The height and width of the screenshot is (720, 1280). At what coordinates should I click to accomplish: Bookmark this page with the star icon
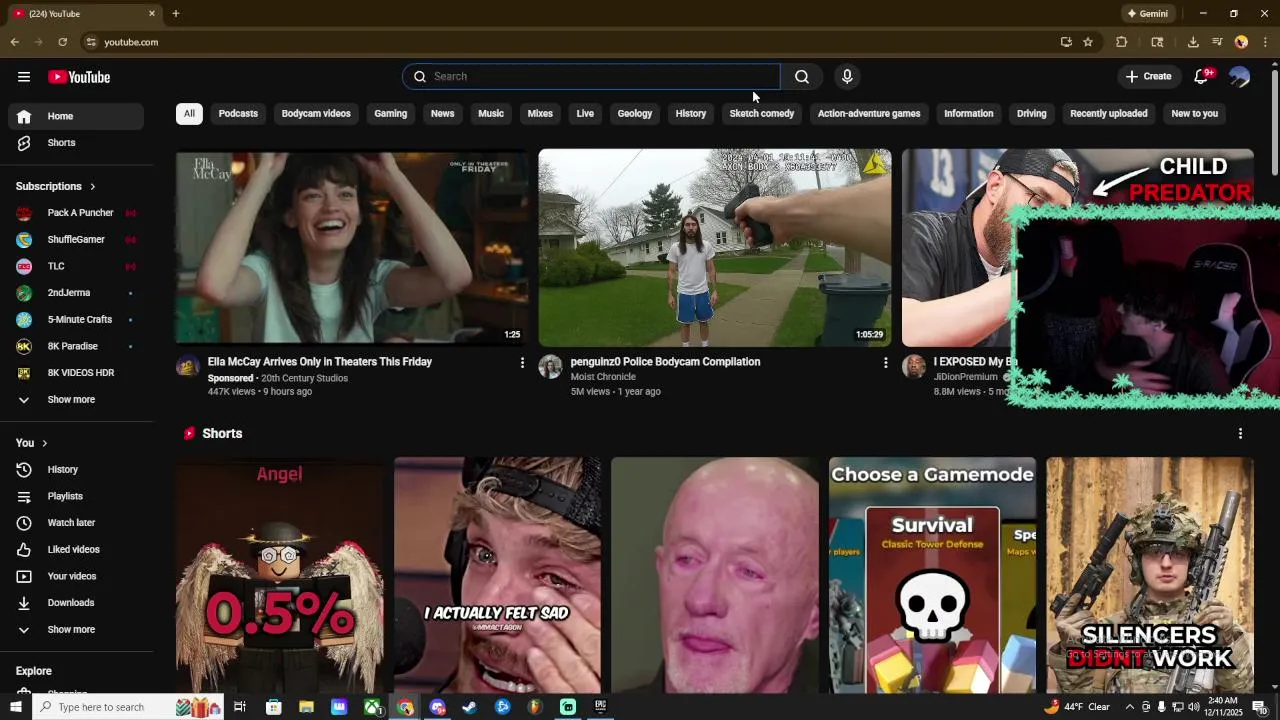1088,42
